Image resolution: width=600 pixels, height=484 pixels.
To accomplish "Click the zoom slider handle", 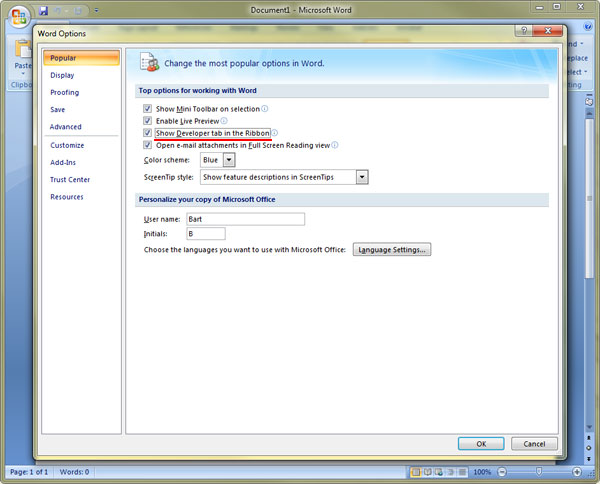I will [x=539, y=472].
